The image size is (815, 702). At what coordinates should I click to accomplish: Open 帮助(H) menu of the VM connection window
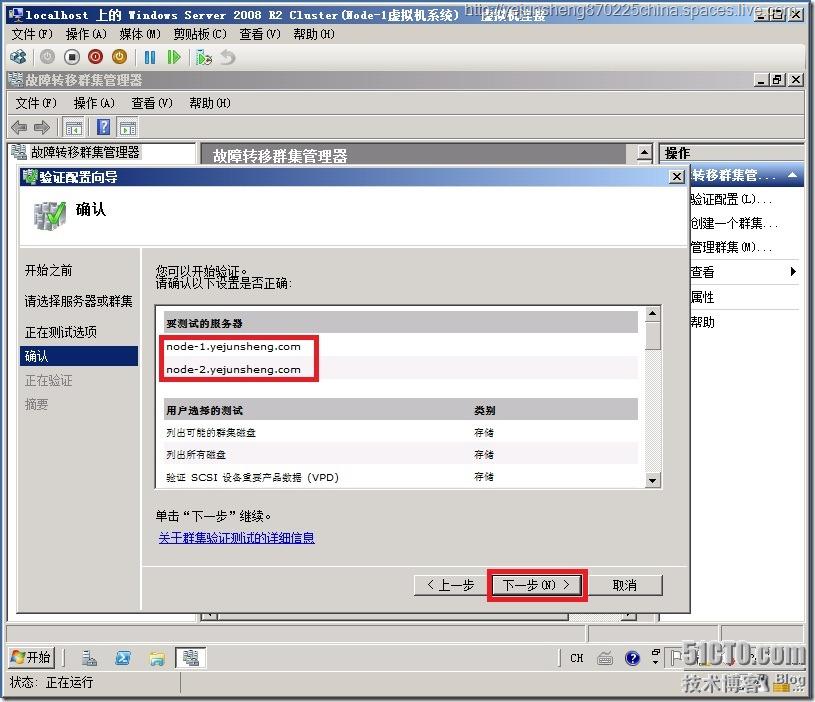pyautogui.click(x=314, y=34)
